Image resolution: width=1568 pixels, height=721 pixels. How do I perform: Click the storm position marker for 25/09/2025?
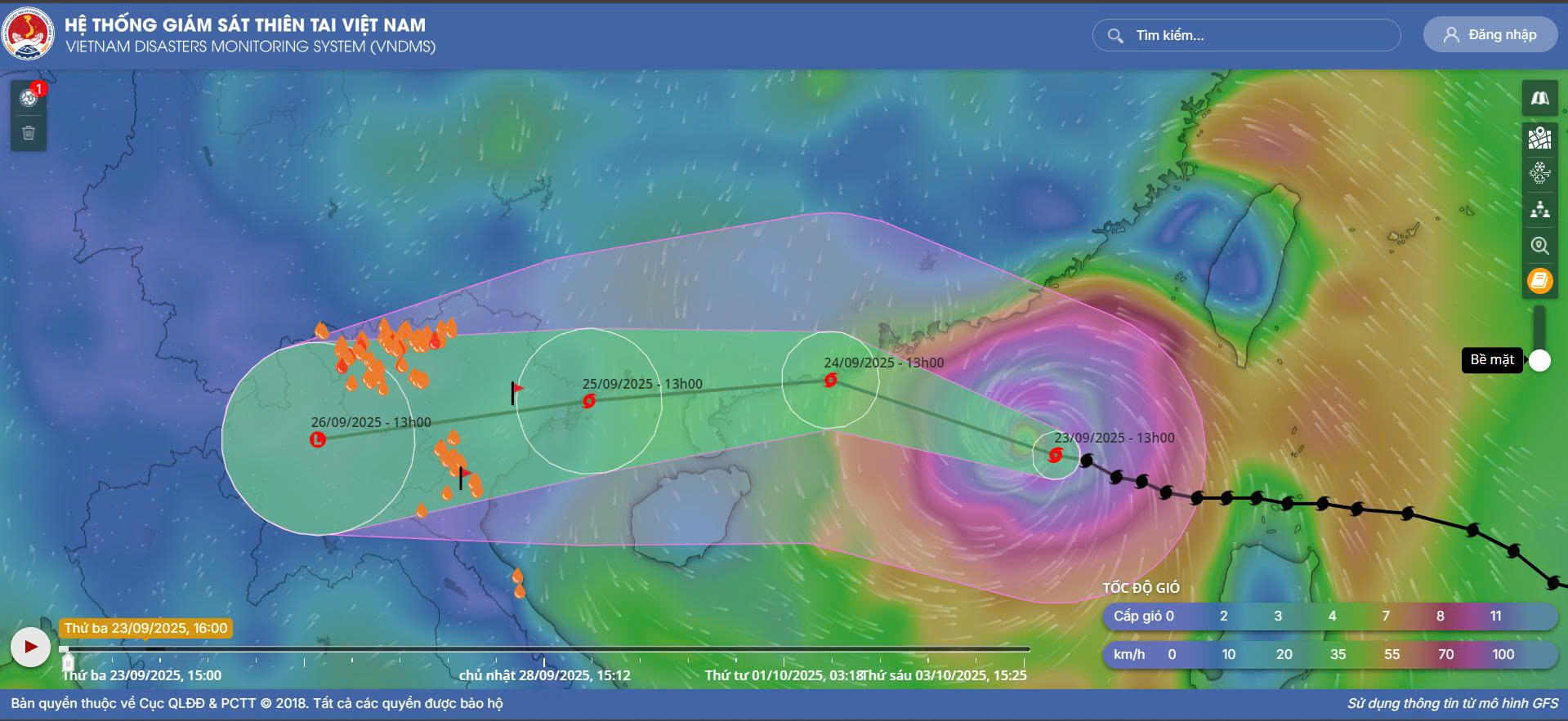[588, 401]
